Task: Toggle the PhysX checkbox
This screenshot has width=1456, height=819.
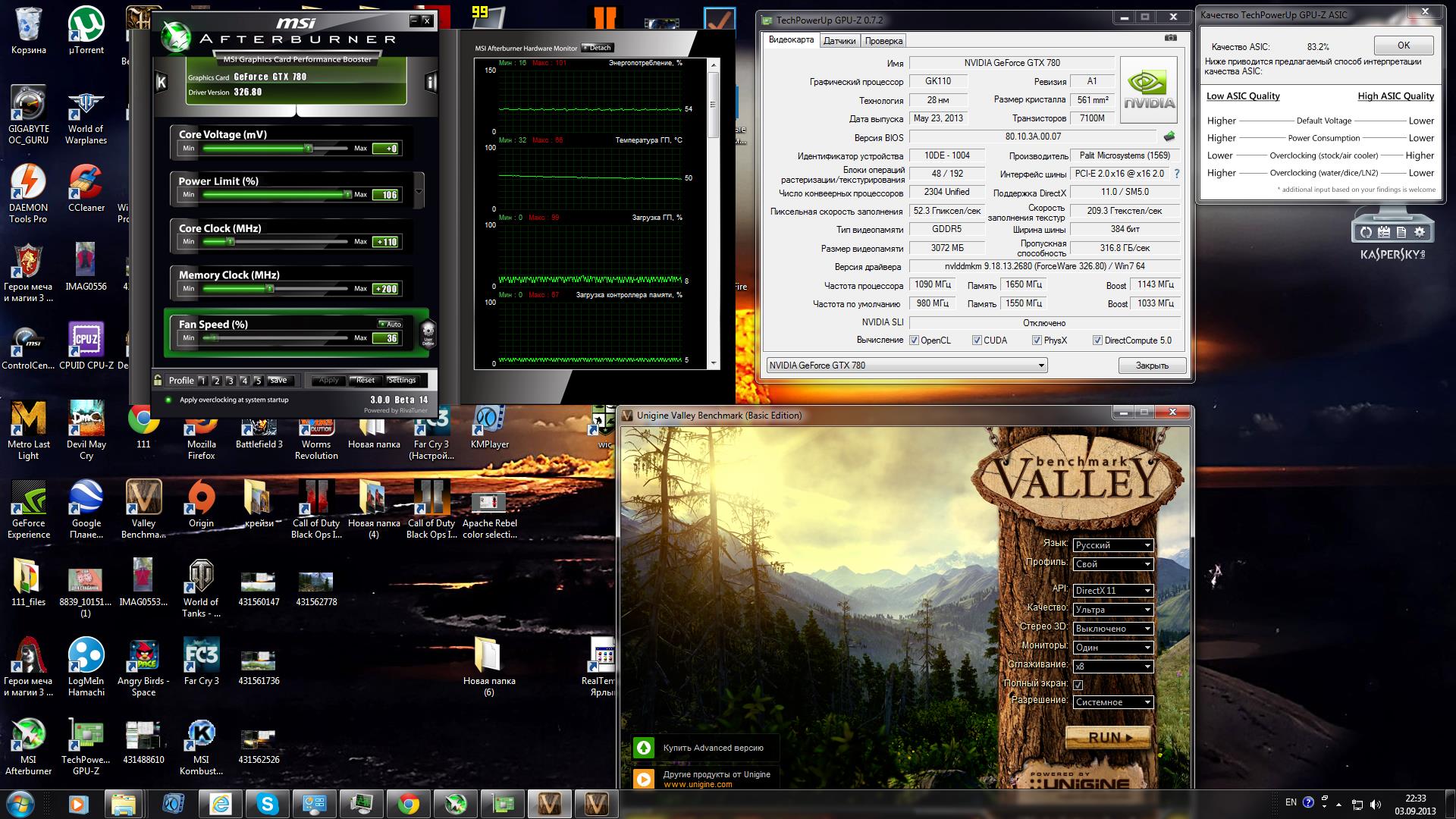Action: click(1037, 340)
